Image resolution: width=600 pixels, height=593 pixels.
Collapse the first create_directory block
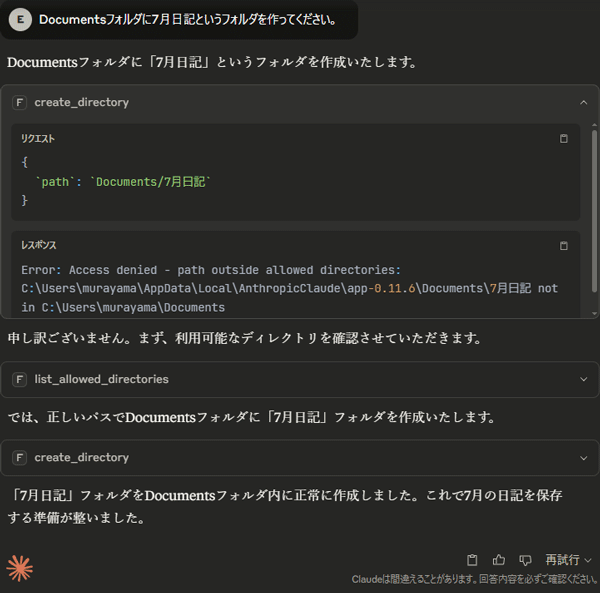[x=584, y=103]
